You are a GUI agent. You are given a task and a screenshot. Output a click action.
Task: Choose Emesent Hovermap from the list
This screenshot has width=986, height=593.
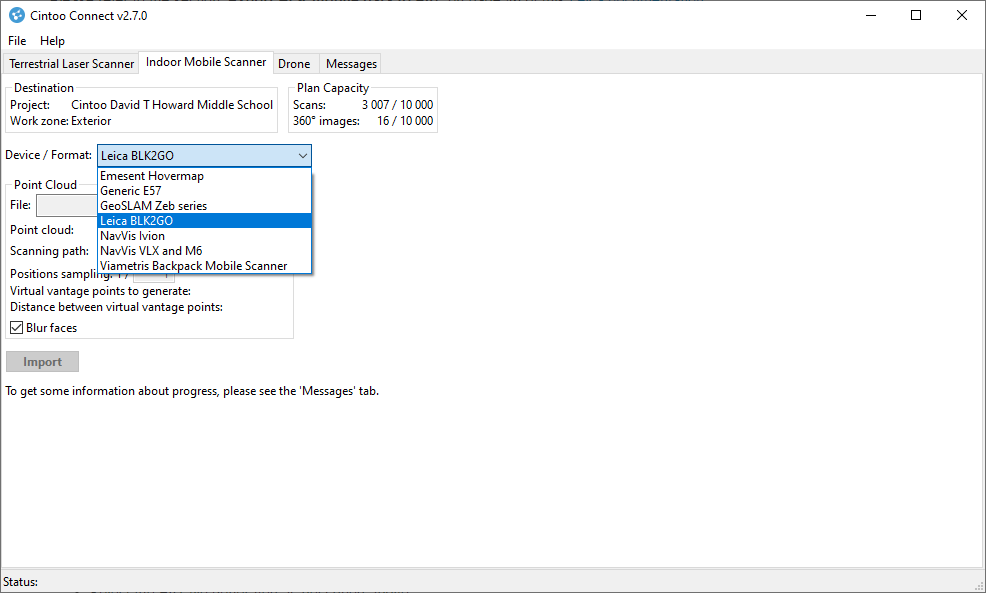click(204, 176)
